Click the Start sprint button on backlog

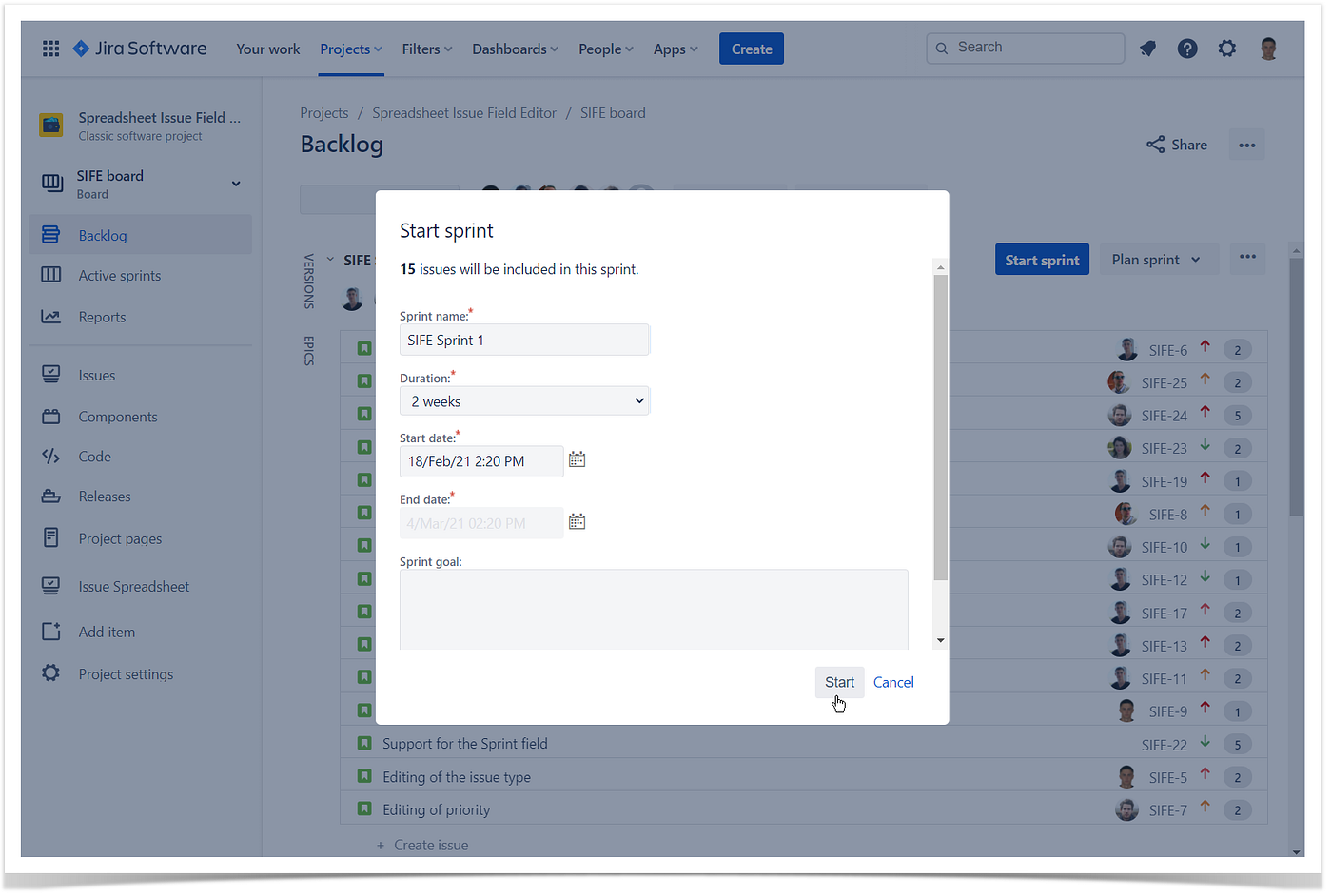1042,260
